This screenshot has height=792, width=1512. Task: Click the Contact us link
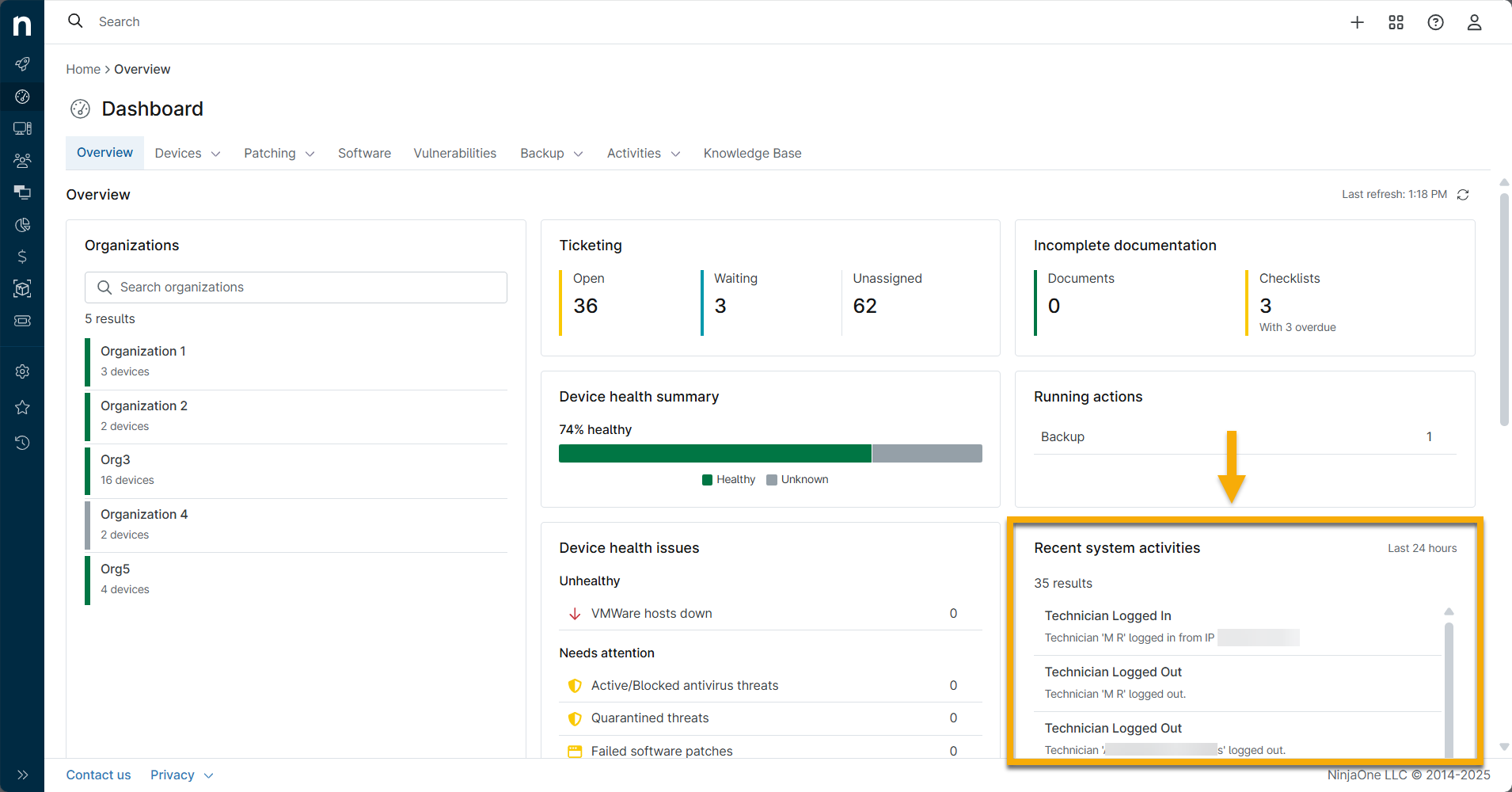pos(98,775)
